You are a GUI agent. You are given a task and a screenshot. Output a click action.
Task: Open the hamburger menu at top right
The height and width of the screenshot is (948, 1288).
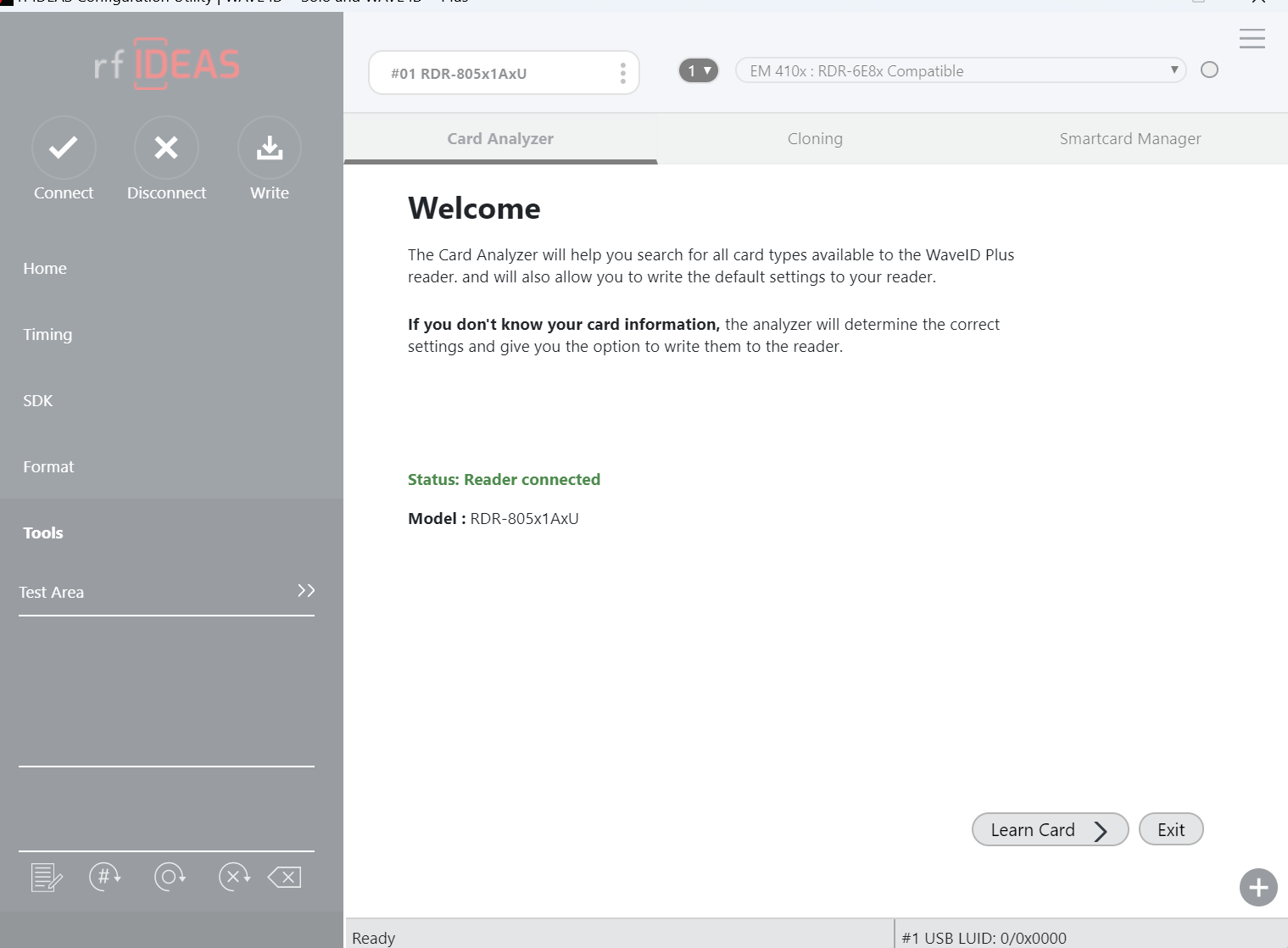(x=1252, y=38)
